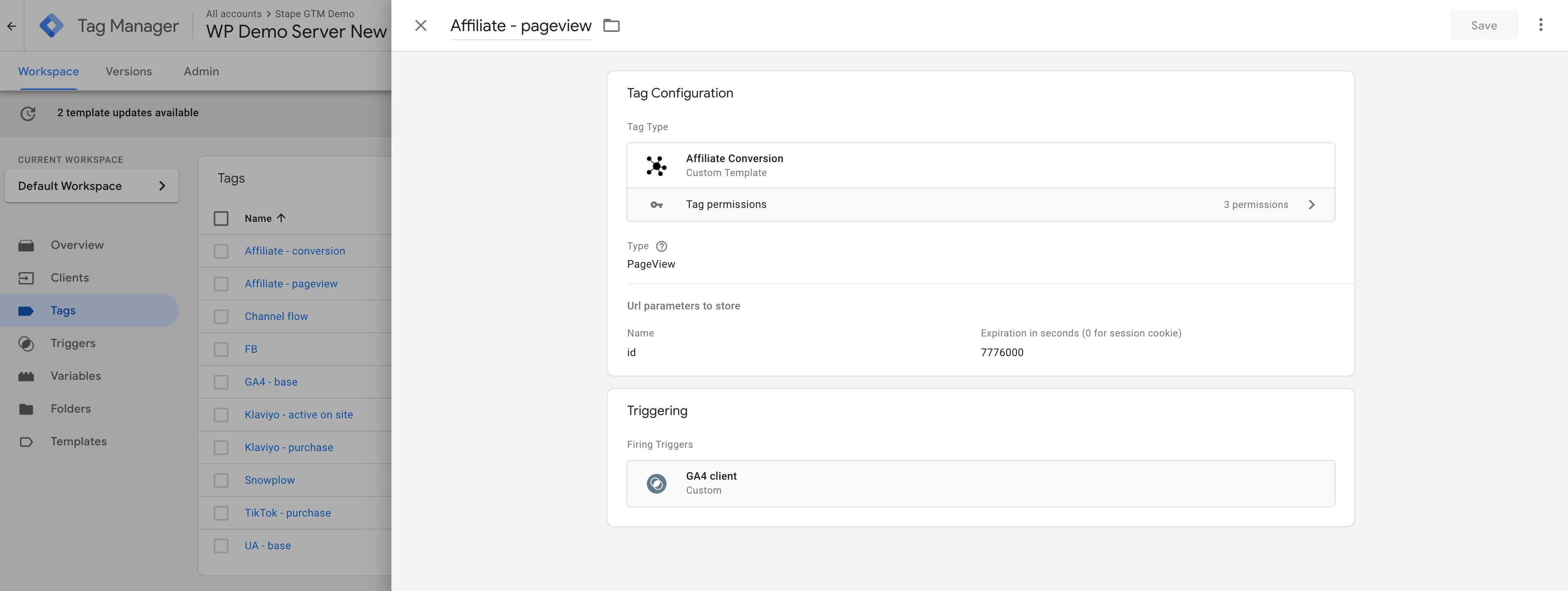Expand Tag permissions chevron
The width and height of the screenshot is (1568, 591).
coord(1311,205)
